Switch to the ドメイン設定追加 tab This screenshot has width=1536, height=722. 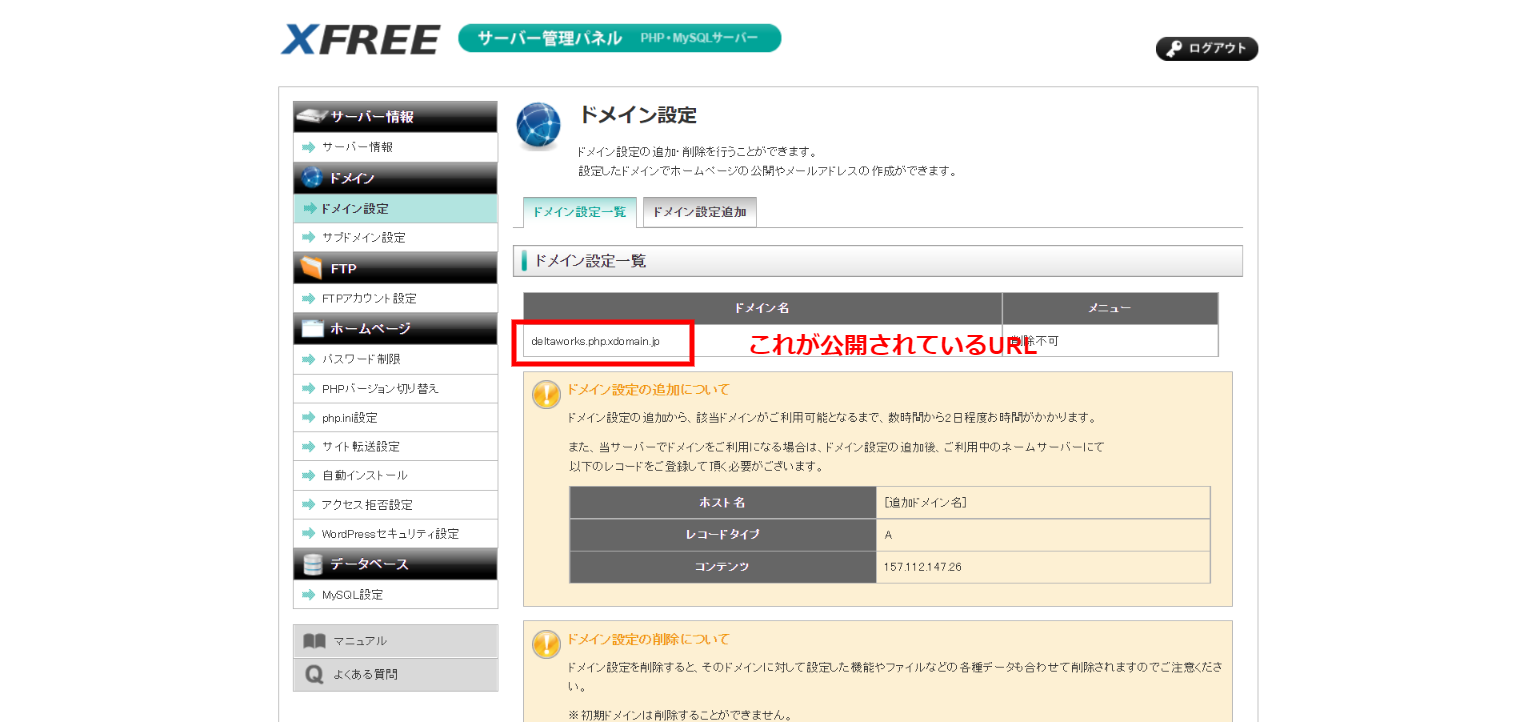click(x=699, y=212)
